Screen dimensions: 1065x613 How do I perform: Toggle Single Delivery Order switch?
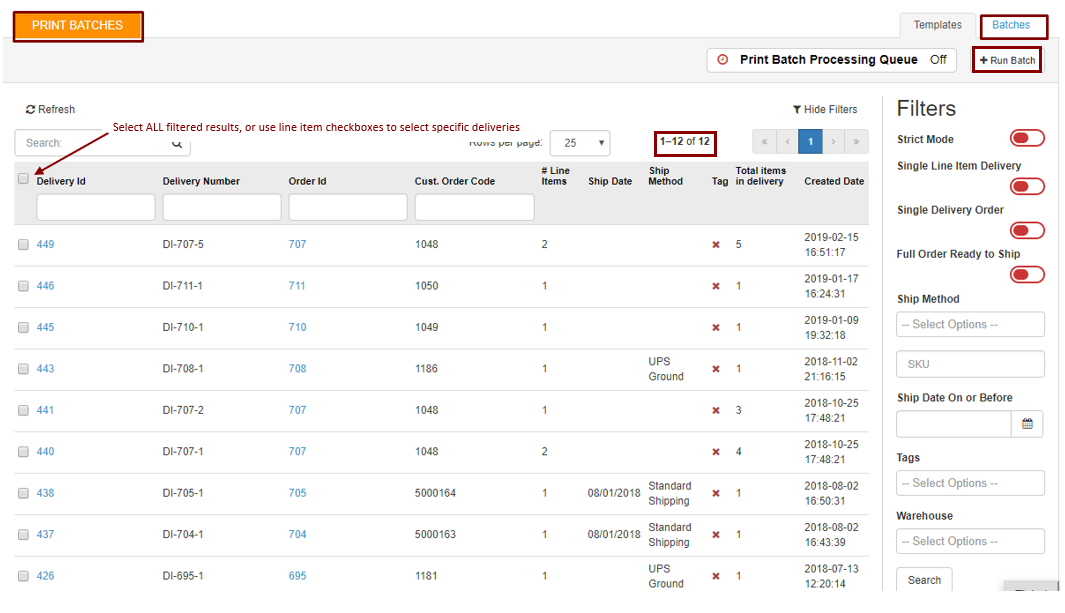pos(1027,230)
